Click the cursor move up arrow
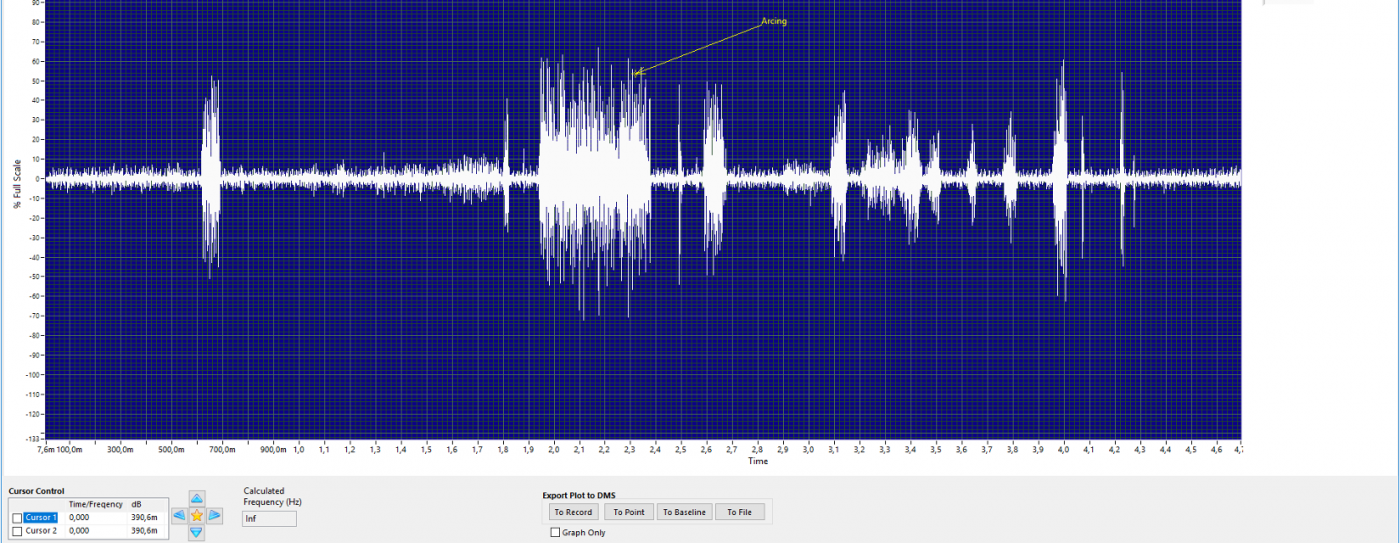This screenshot has width=1400, height=543. coord(197,498)
